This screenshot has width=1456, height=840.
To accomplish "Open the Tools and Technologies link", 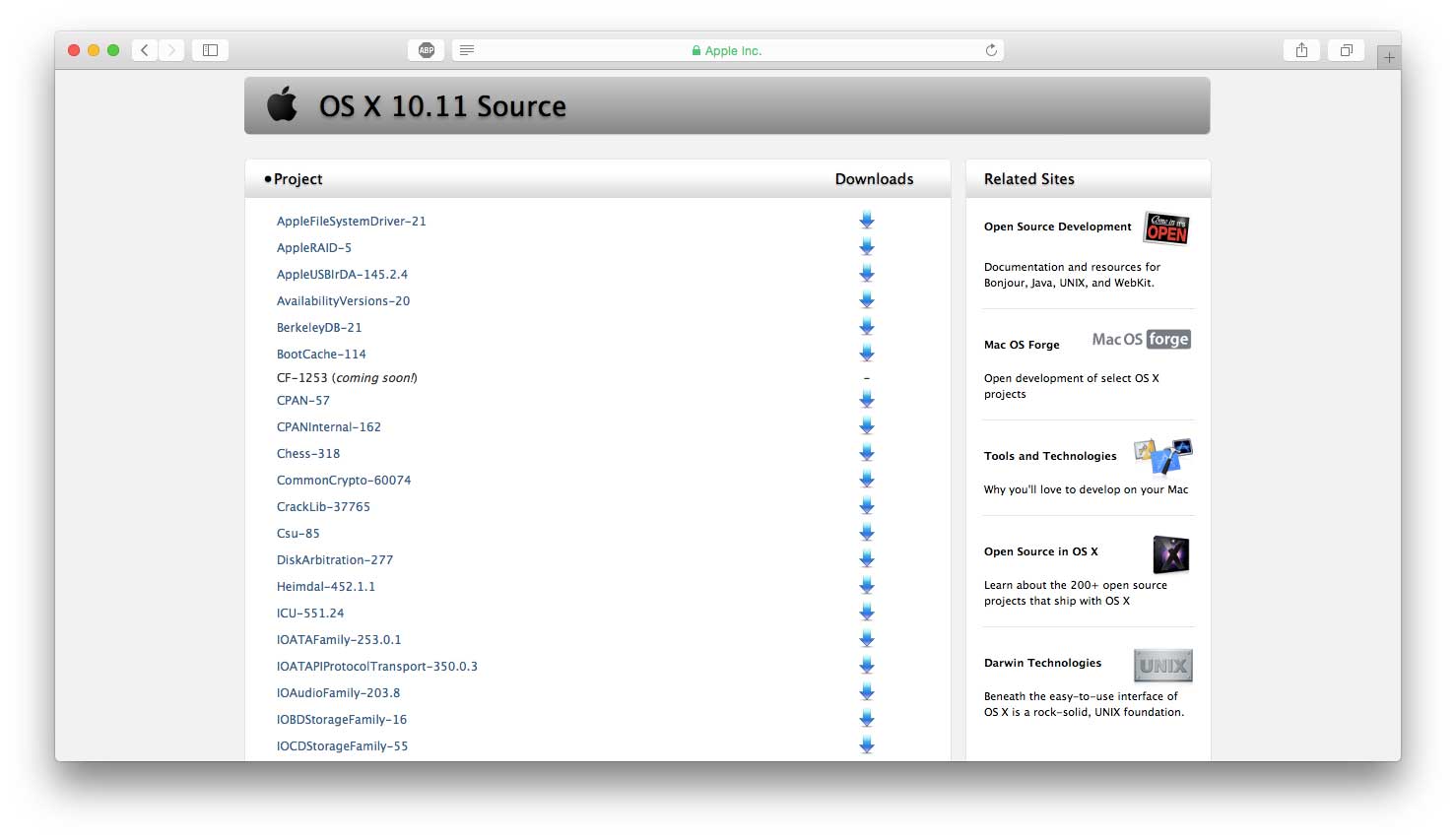I will coord(1050,456).
